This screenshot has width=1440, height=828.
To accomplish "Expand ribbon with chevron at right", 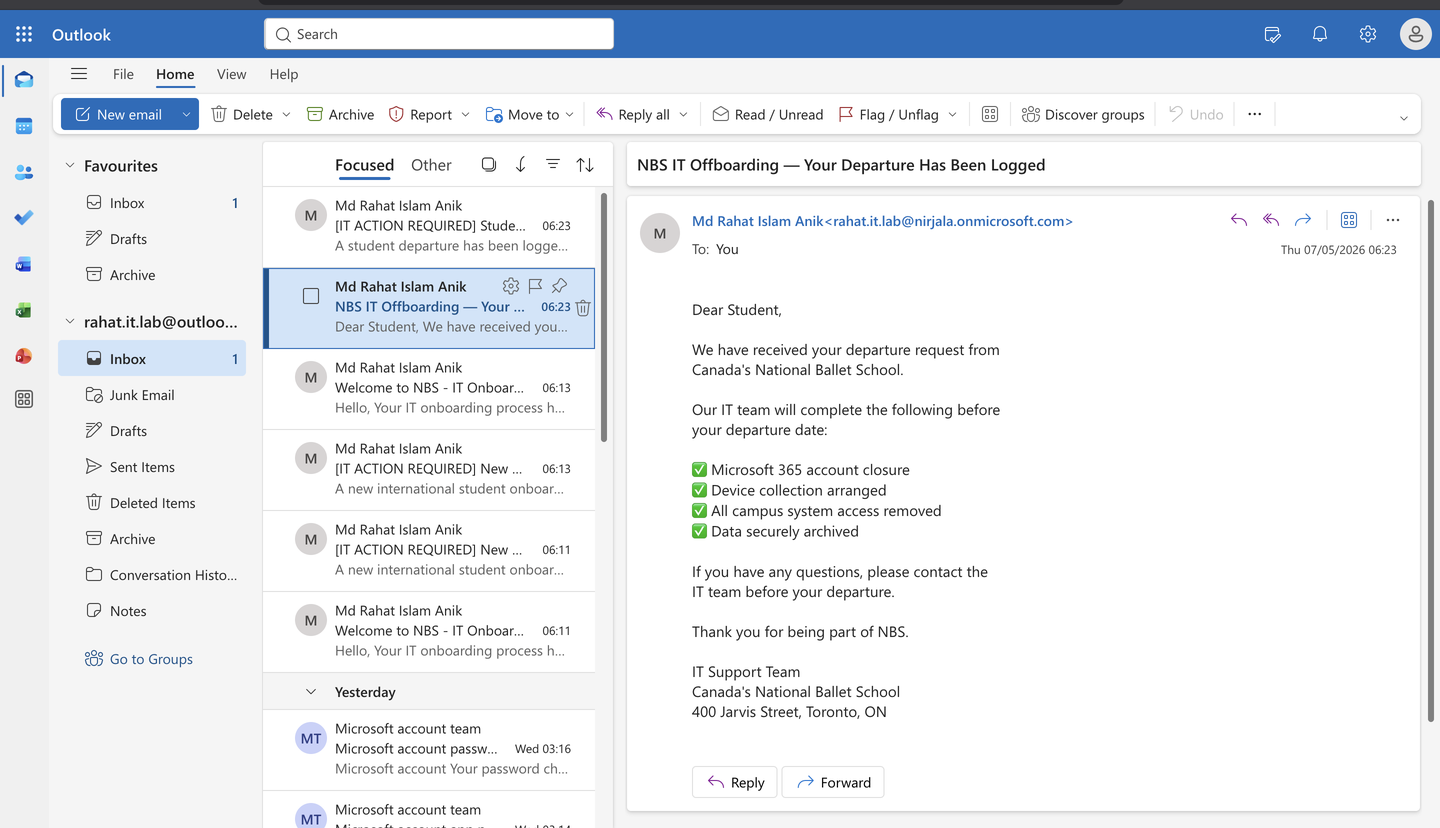I will pos(1404,118).
